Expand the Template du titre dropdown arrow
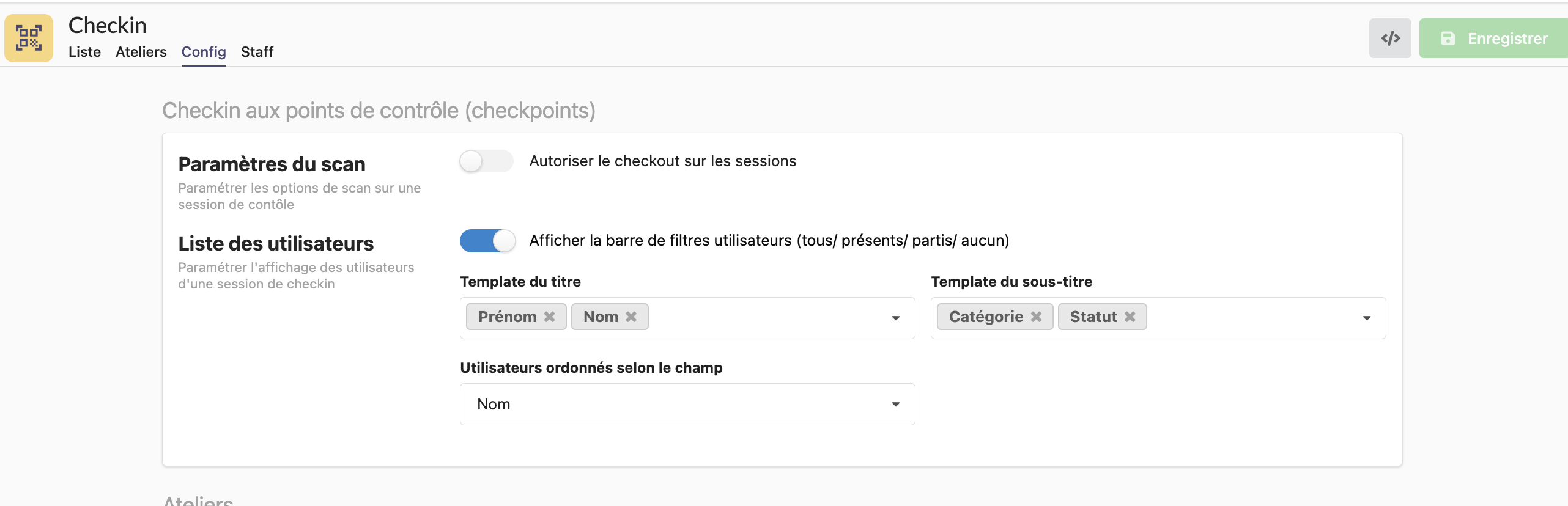This screenshot has height=506, width=1568. pyautogui.click(x=896, y=318)
